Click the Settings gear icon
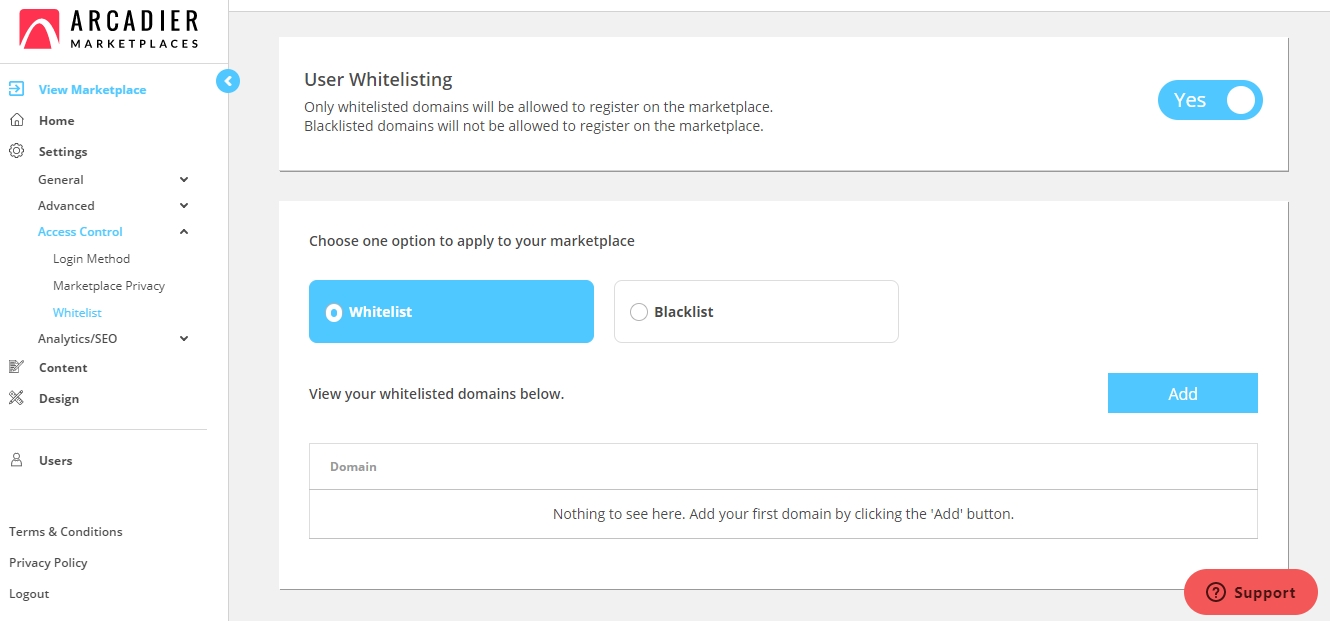 [16, 151]
